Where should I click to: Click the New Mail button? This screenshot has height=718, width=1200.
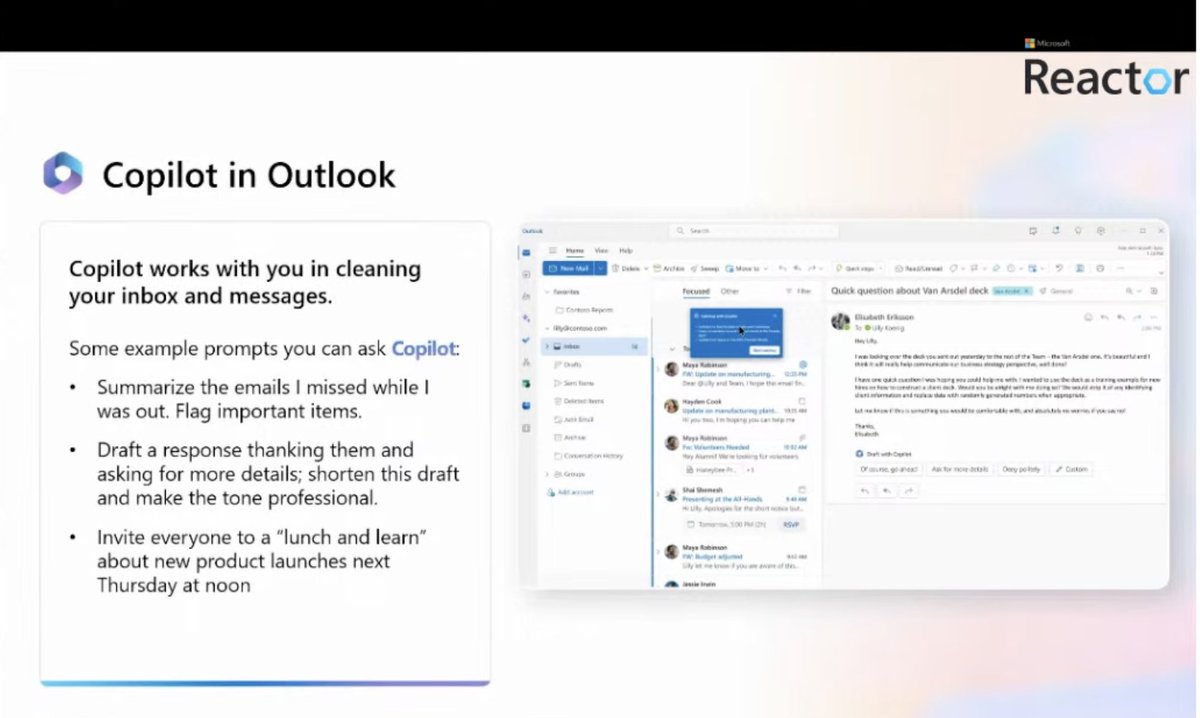pyautogui.click(x=568, y=268)
